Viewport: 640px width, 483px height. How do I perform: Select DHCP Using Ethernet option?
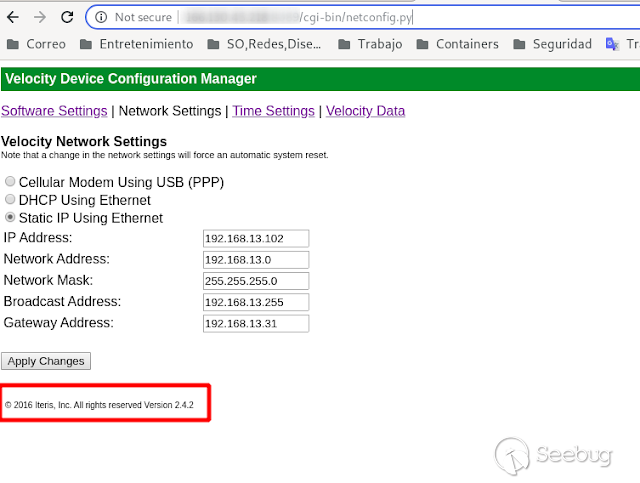[10, 199]
